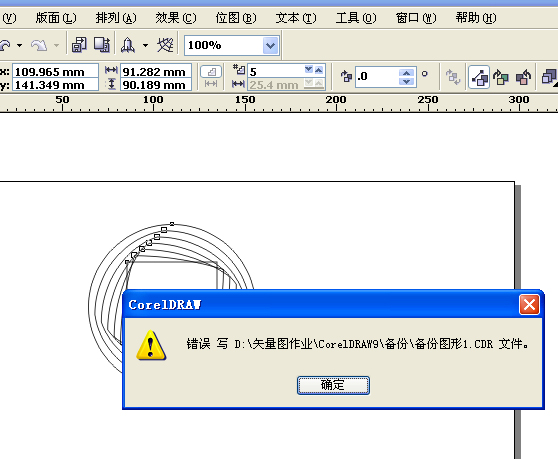Open the 位图(B) menu
The image size is (558, 459).
pos(236,18)
